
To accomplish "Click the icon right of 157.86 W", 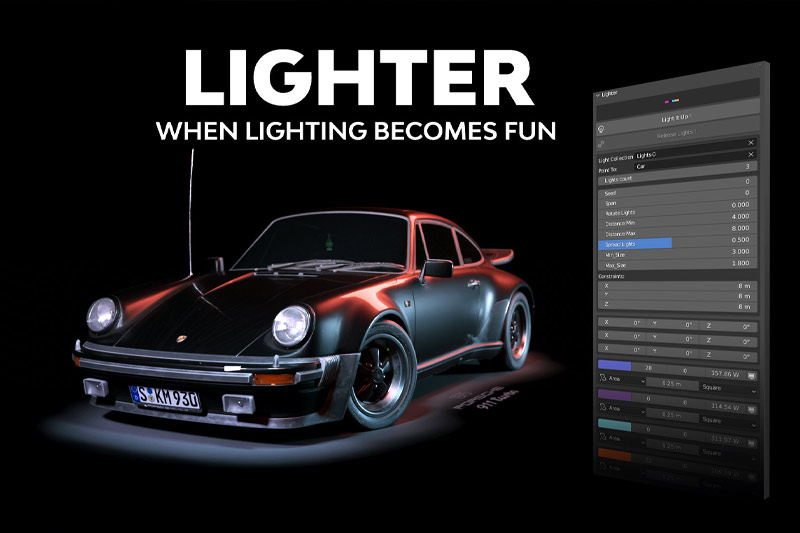I will click(x=752, y=376).
